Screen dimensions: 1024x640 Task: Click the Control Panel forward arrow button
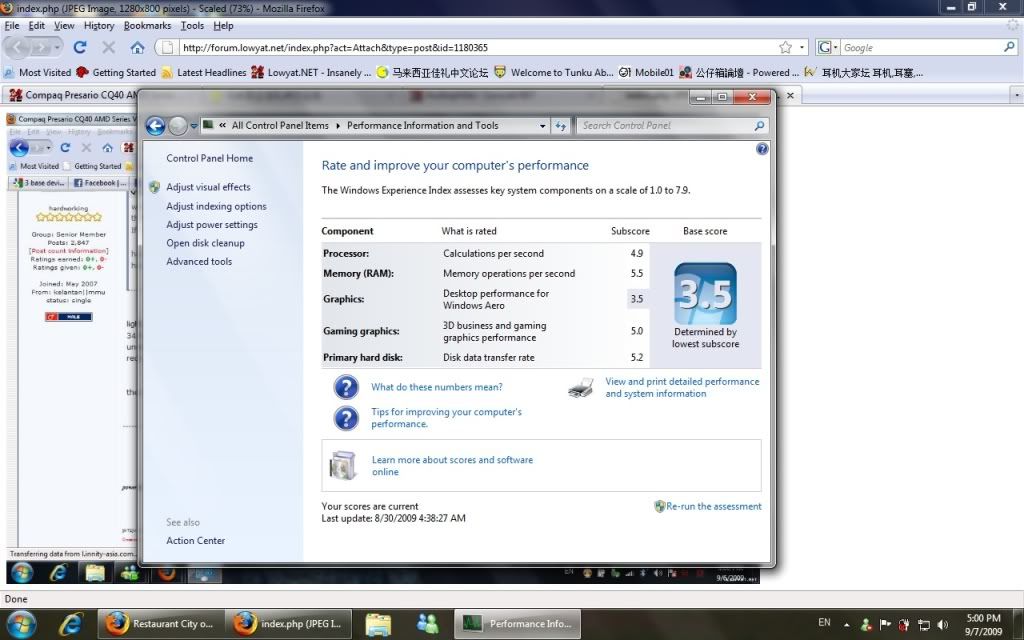(178, 125)
